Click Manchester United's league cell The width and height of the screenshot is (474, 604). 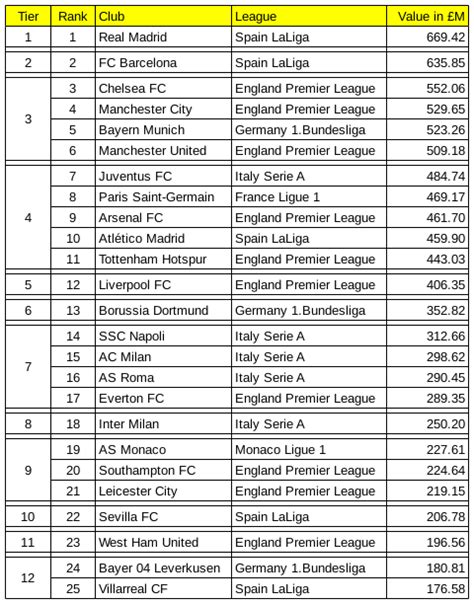309,151
